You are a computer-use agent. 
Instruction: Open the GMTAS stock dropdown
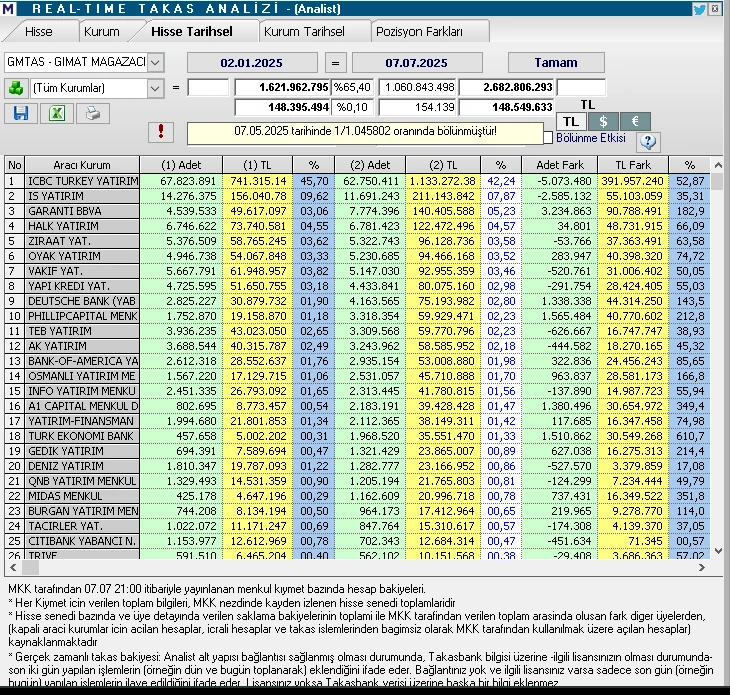pyautogui.click(x=155, y=62)
